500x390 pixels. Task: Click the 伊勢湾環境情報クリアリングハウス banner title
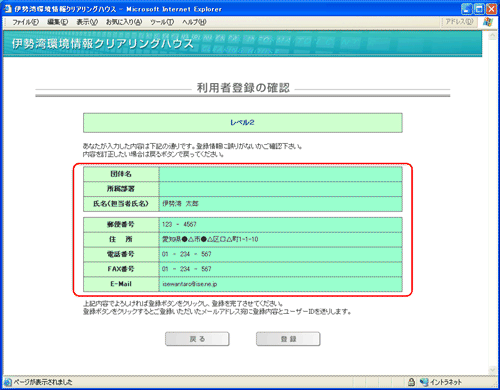(x=103, y=44)
